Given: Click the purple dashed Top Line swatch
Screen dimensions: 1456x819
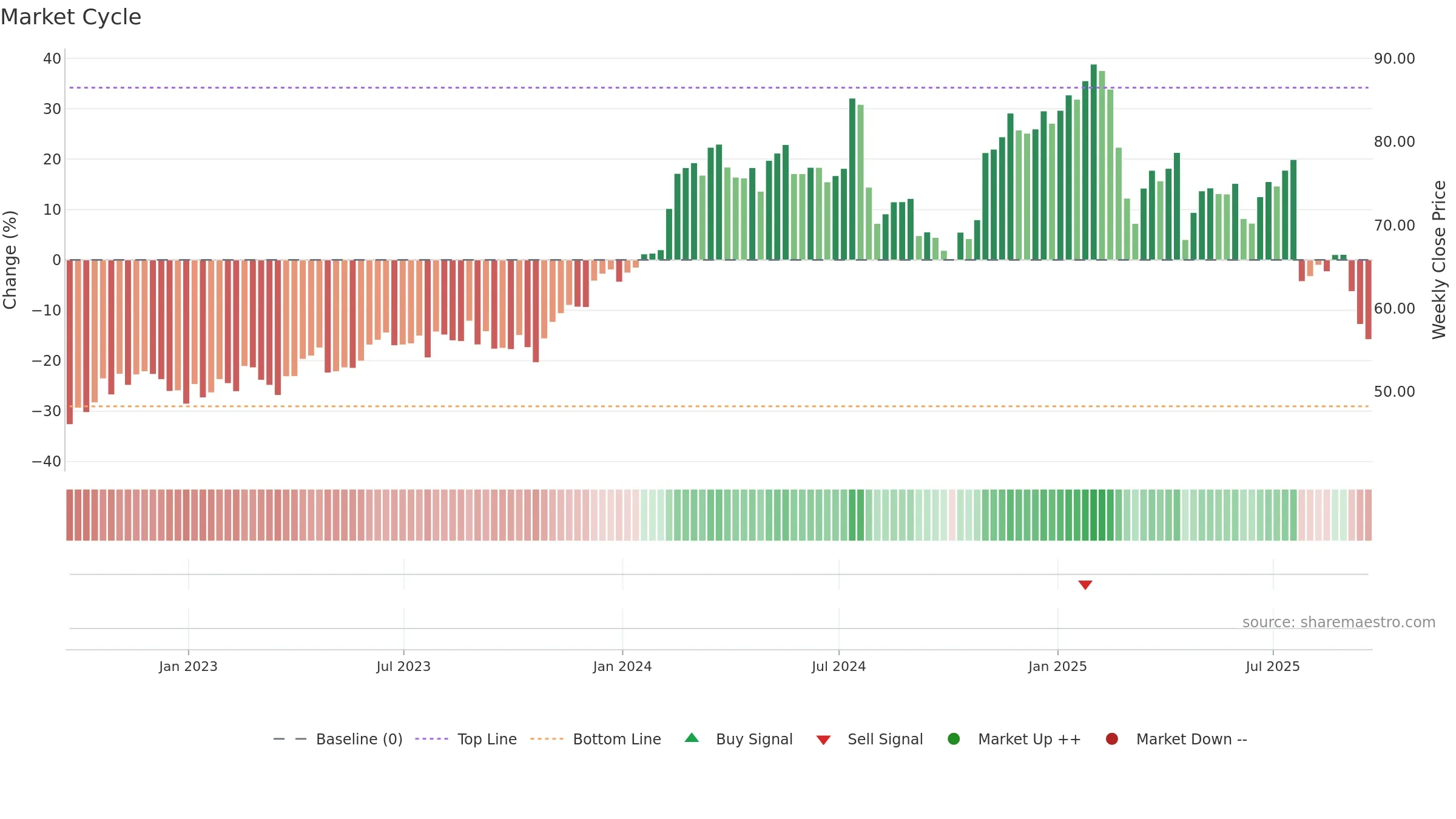Looking at the screenshot, I should pyautogui.click(x=431, y=739).
